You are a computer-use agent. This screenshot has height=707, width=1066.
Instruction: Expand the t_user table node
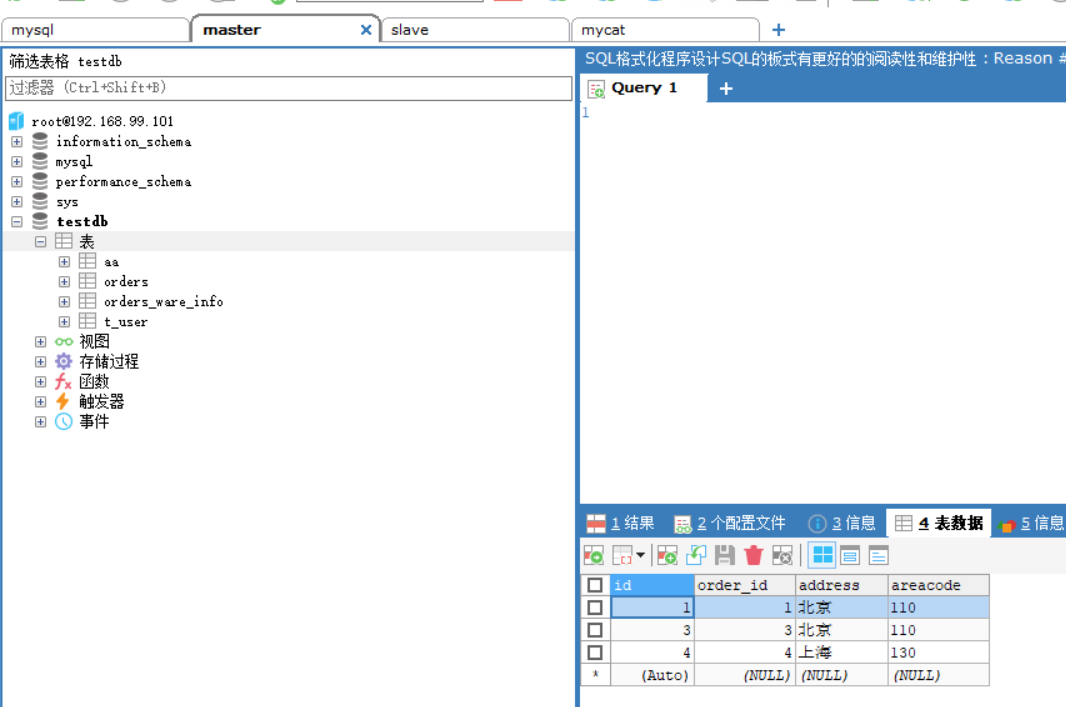pos(65,322)
